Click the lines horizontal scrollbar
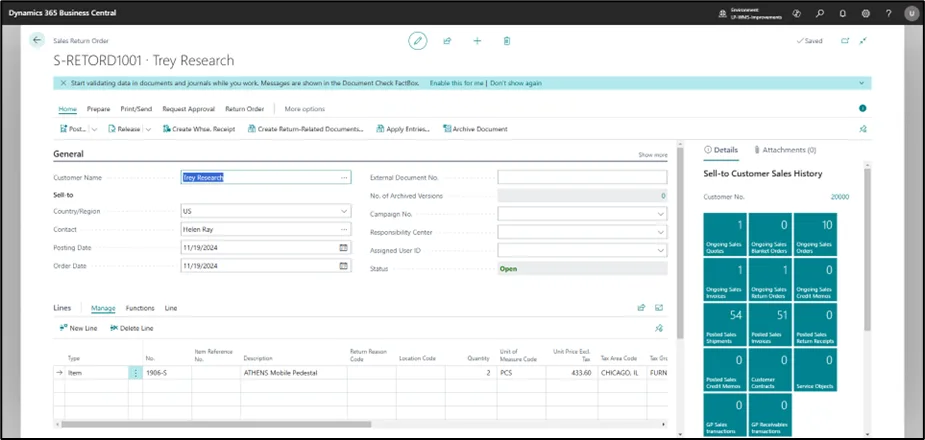Image resolution: width=925 pixels, height=440 pixels. pyautogui.click(x=216, y=424)
